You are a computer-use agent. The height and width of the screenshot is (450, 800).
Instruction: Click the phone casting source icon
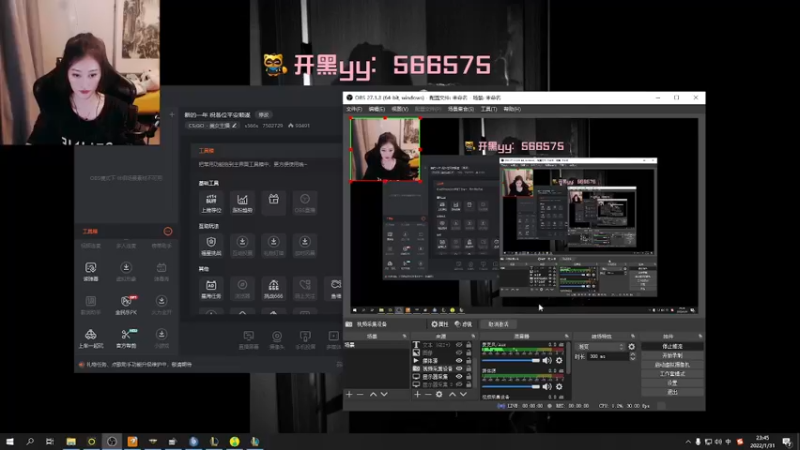tap(305, 340)
